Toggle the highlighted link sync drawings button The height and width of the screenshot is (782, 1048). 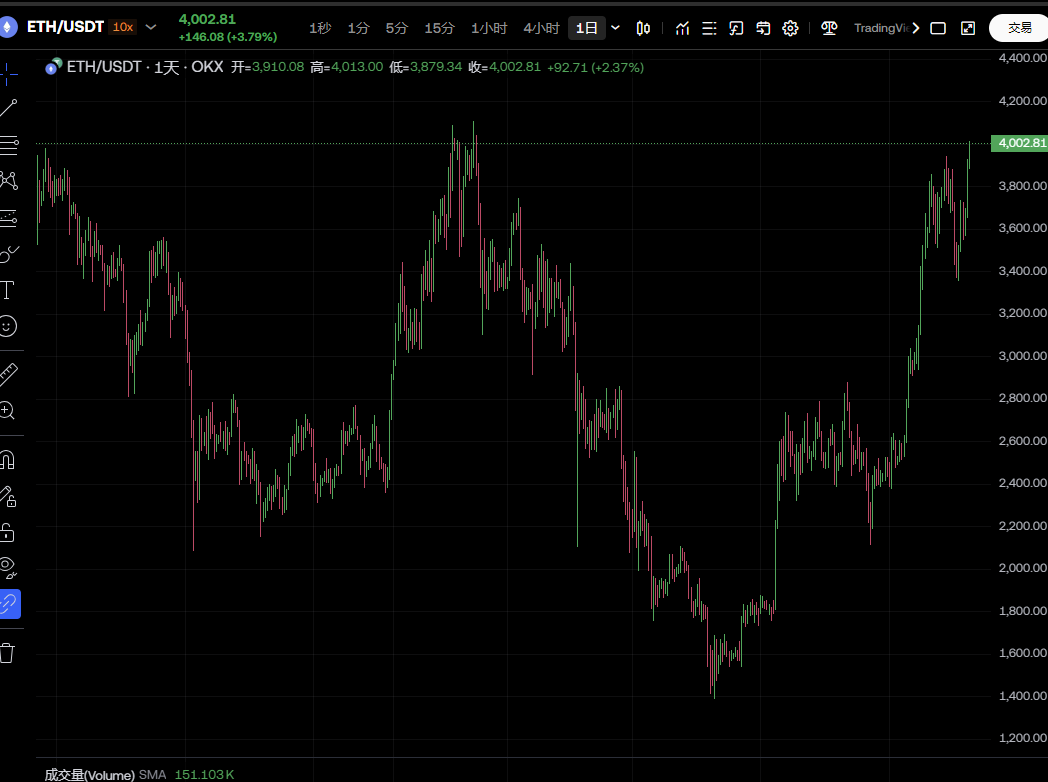tap(9, 604)
